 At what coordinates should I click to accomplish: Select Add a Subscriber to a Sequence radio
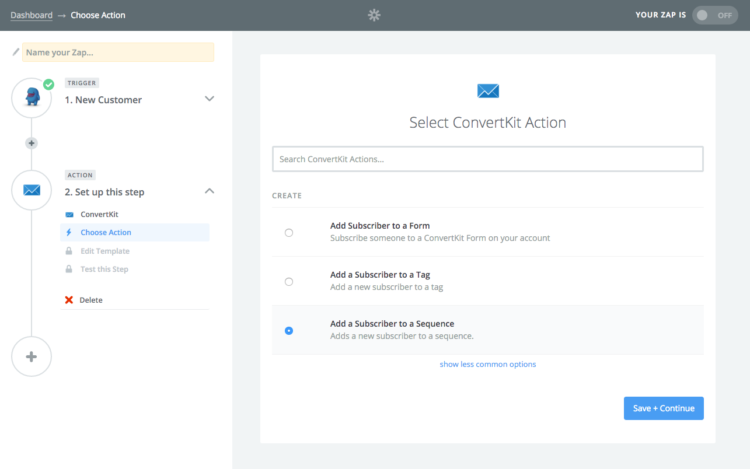289,331
